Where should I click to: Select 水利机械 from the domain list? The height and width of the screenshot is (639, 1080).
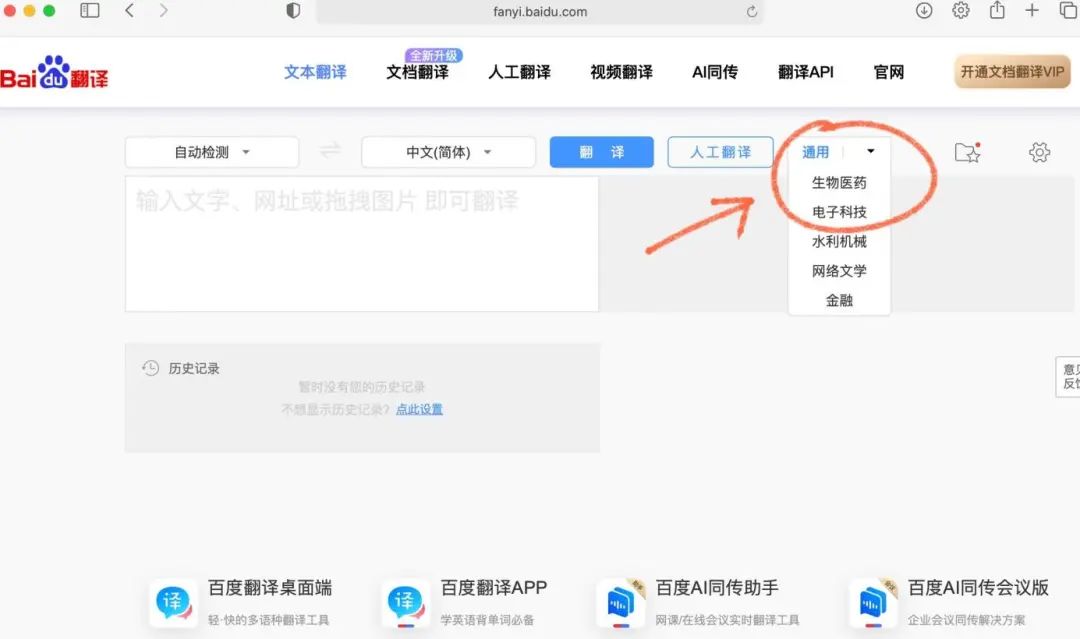pyautogui.click(x=839, y=242)
